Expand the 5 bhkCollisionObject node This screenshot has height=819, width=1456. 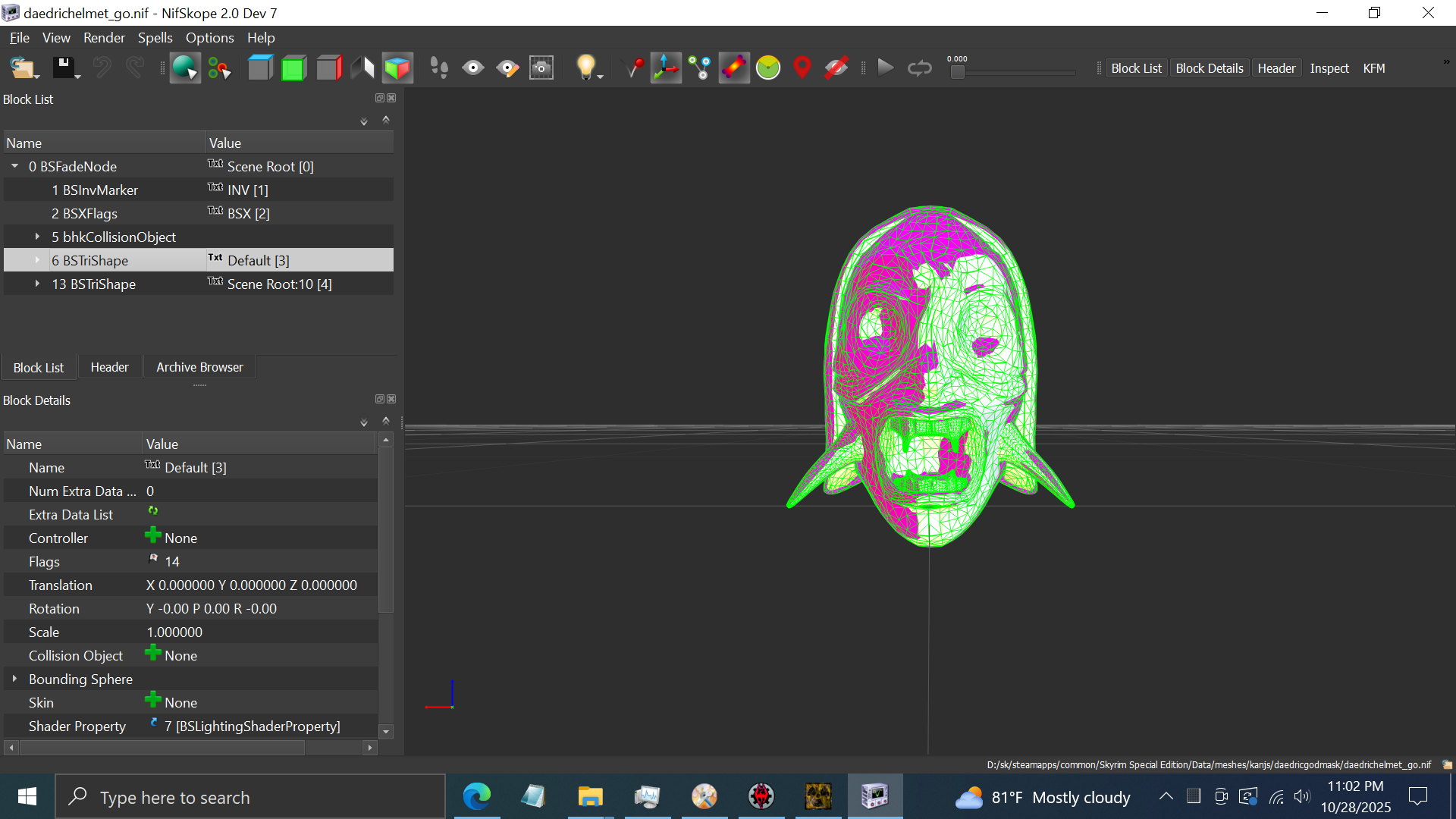click(x=37, y=237)
